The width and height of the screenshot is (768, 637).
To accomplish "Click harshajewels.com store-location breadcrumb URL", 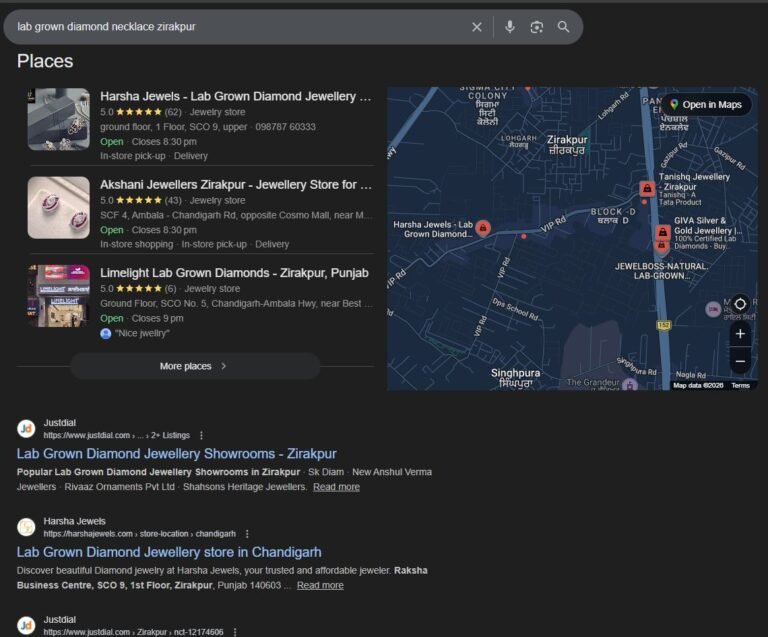I will click(140, 534).
